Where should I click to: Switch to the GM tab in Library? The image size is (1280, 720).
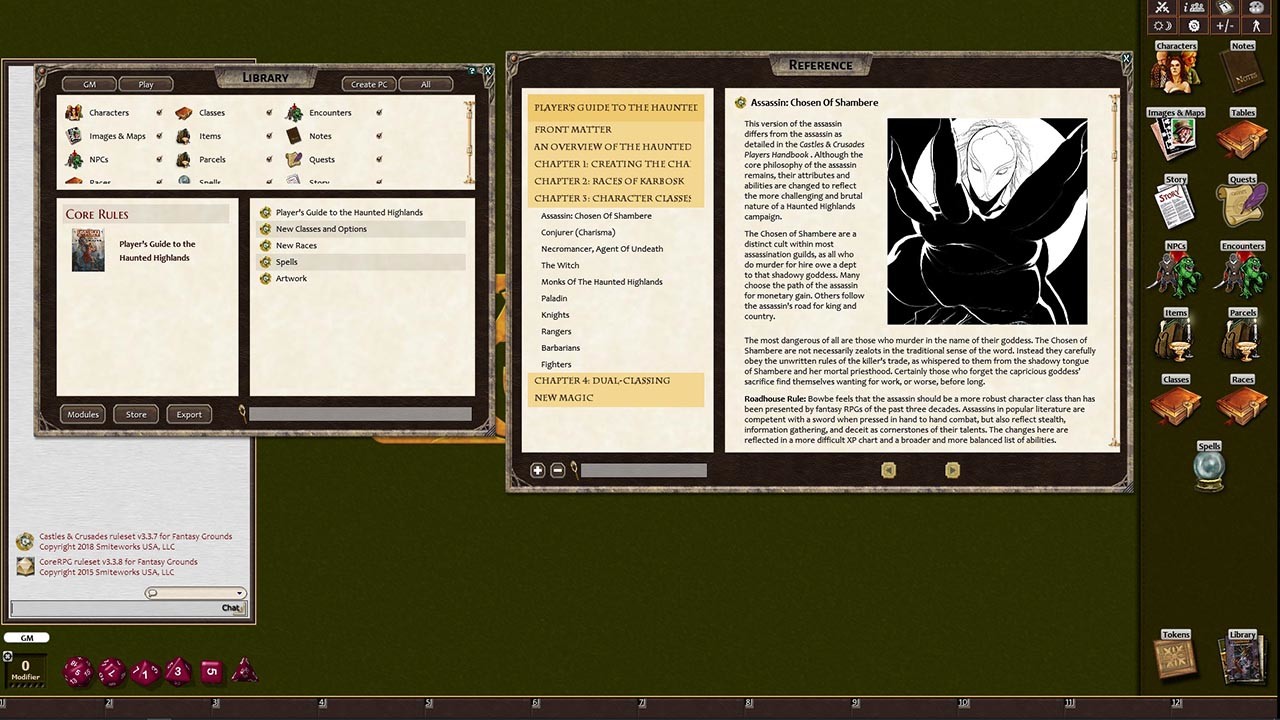88,83
